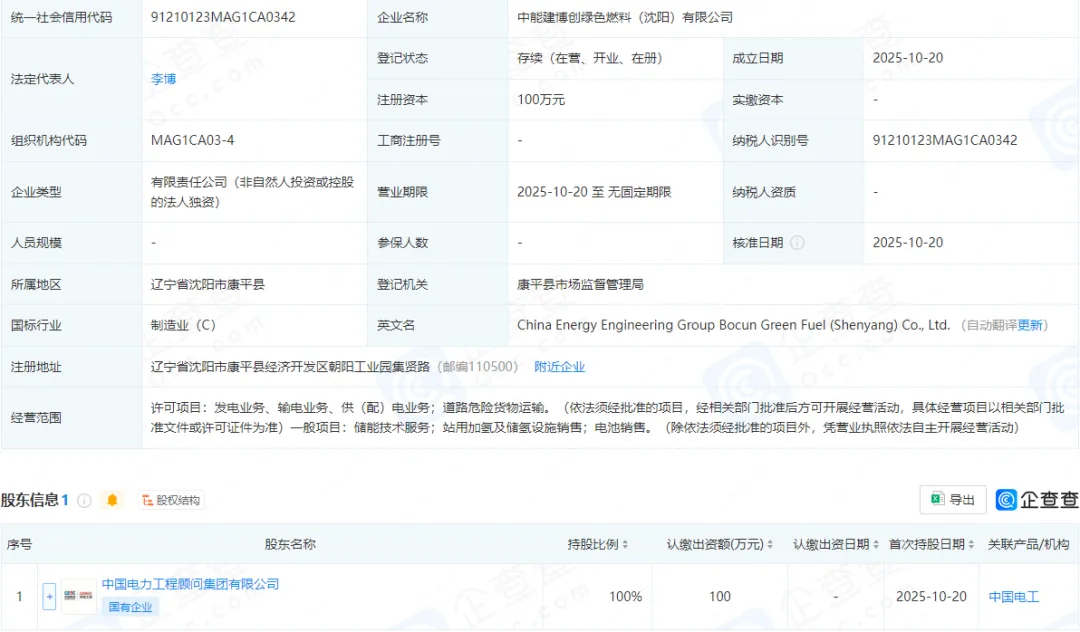Toggle sorting on 认缴出资额(万元) column
The image size is (1080, 632).
(x=768, y=544)
